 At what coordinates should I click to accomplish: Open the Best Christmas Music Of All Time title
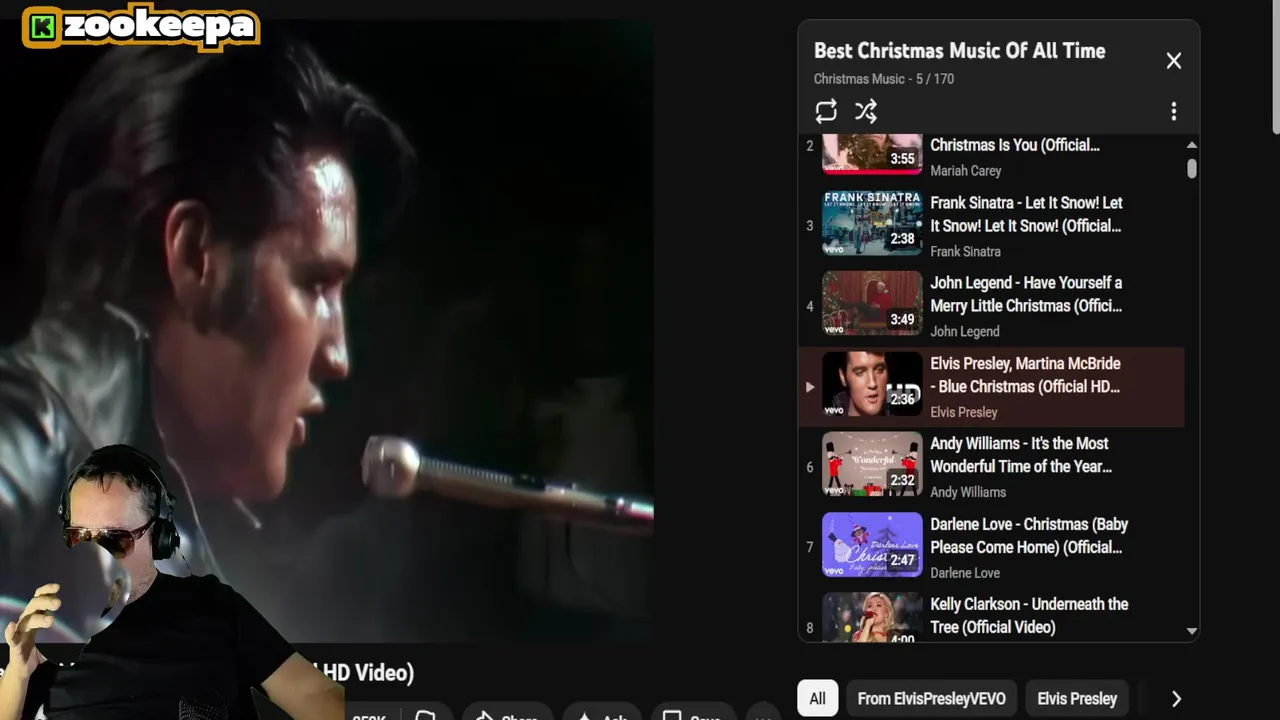click(x=960, y=51)
